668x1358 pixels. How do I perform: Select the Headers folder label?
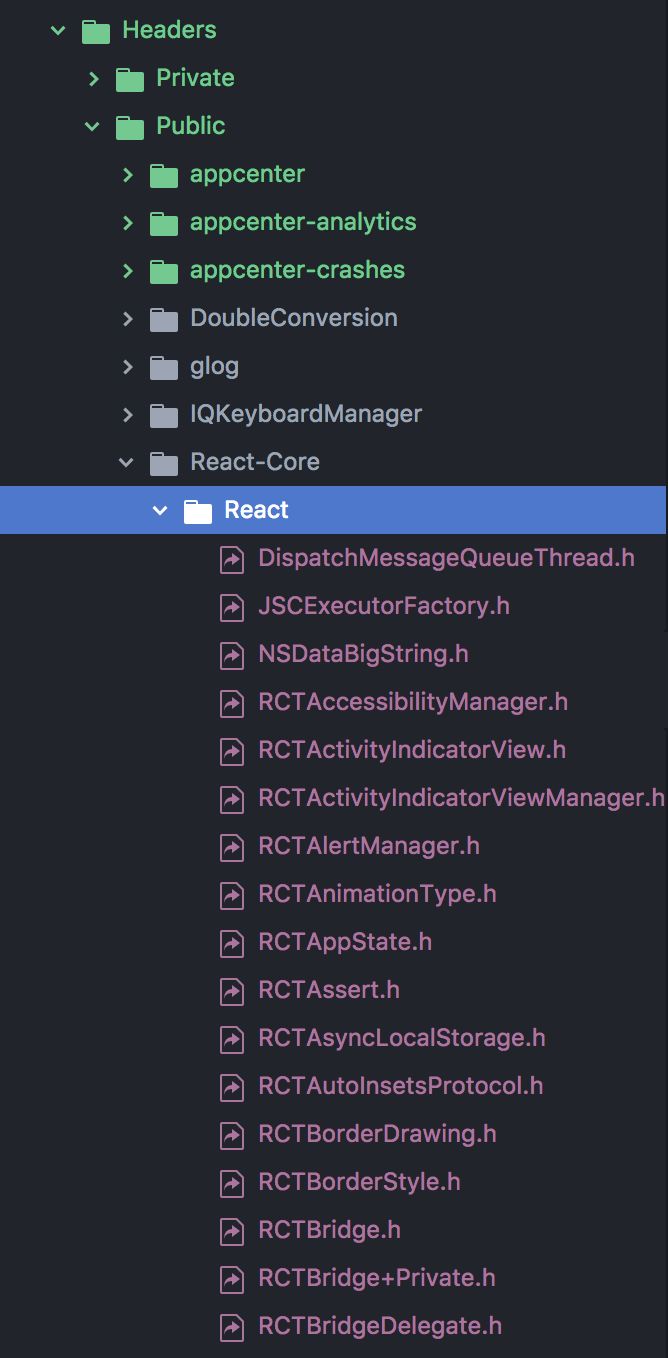(169, 30)
